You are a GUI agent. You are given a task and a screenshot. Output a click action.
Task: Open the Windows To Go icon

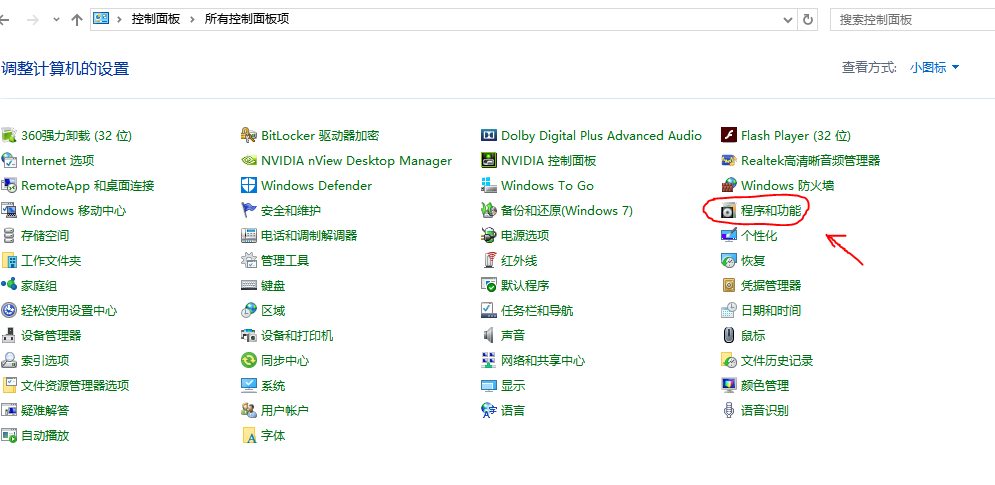(489, 185)
